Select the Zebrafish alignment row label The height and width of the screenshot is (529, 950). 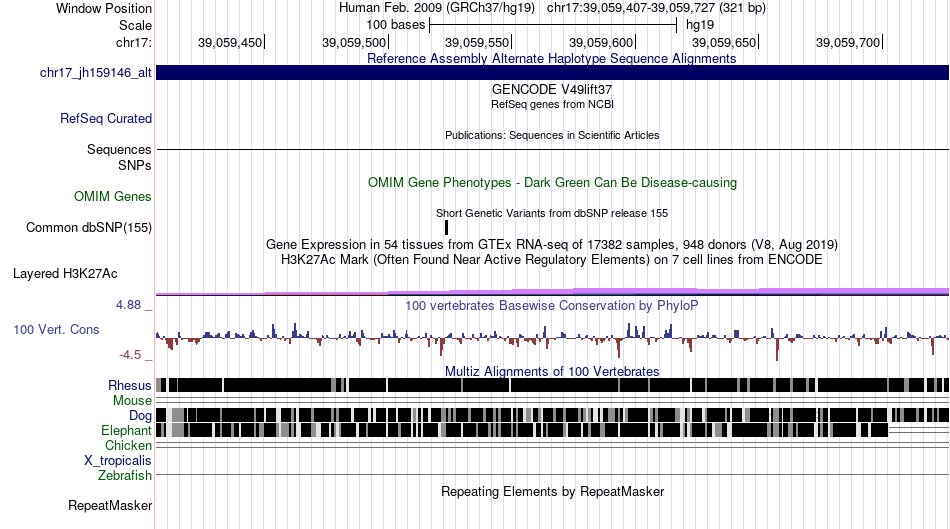pos(125,475)
